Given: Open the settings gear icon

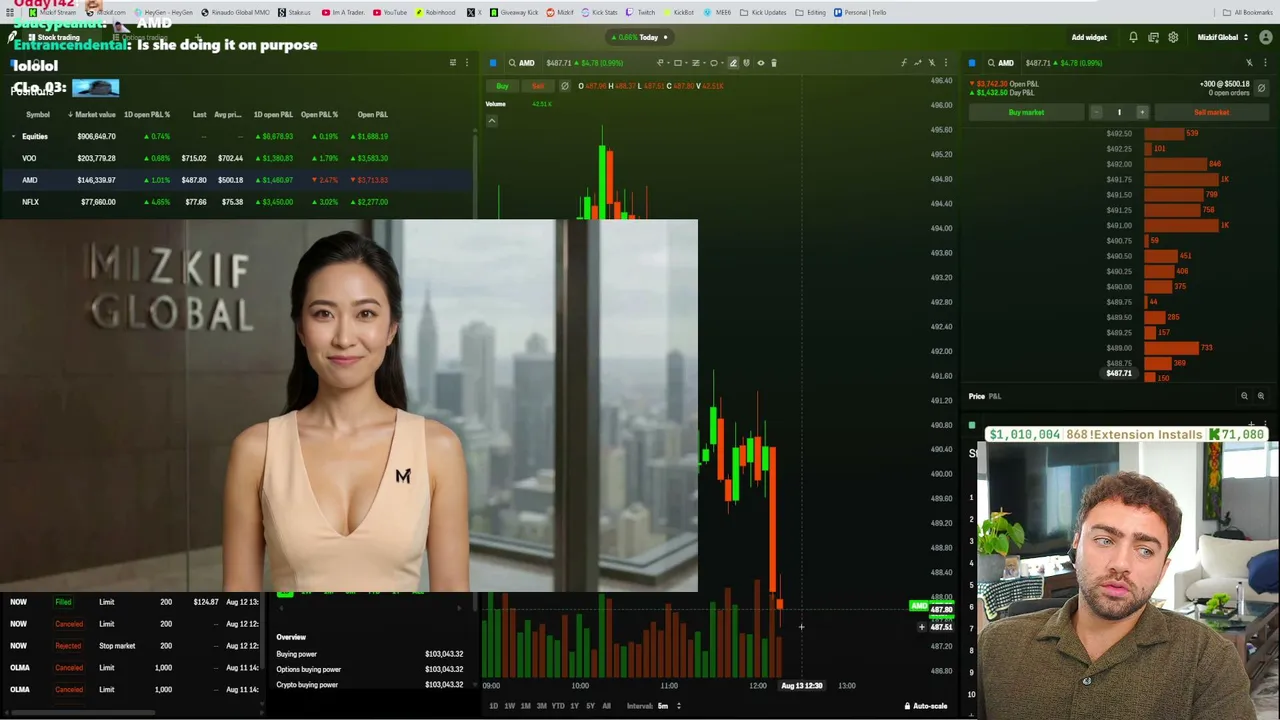Looking at the screenshot, I should (x=1173, y=37).
